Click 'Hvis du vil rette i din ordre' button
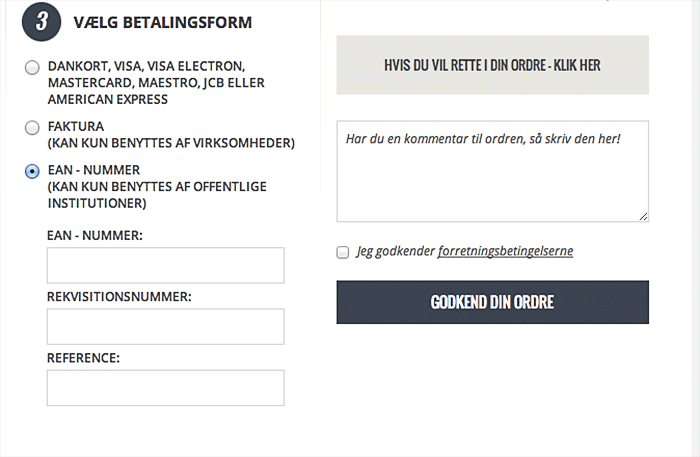The height and width of the screenshot is (457, 700). [492, 65]
